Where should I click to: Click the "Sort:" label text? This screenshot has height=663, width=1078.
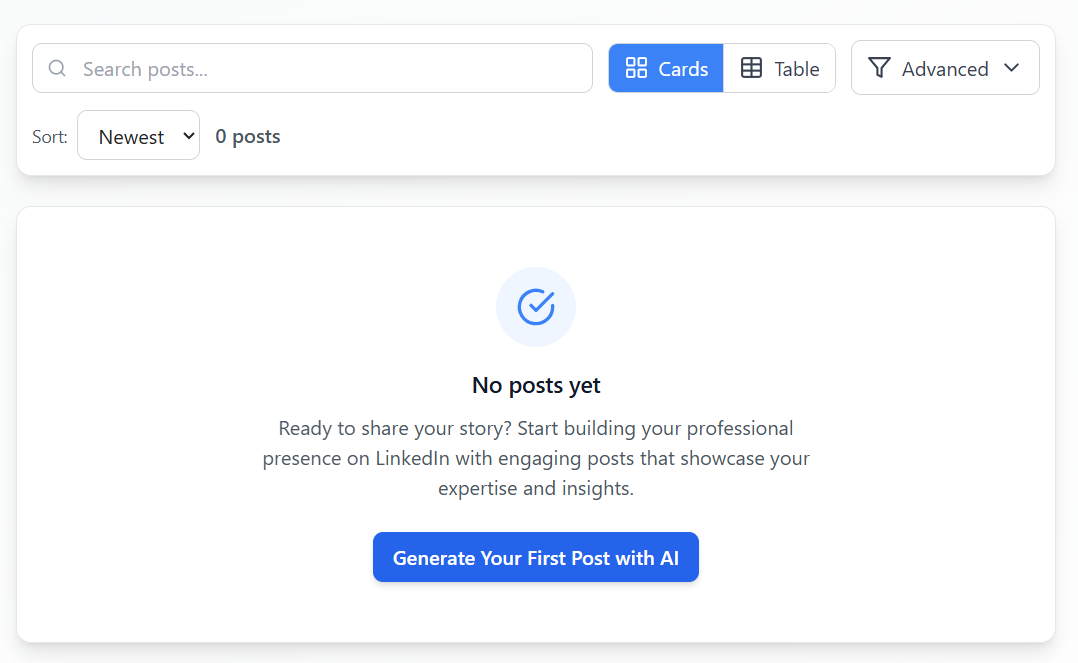point(50,137)
